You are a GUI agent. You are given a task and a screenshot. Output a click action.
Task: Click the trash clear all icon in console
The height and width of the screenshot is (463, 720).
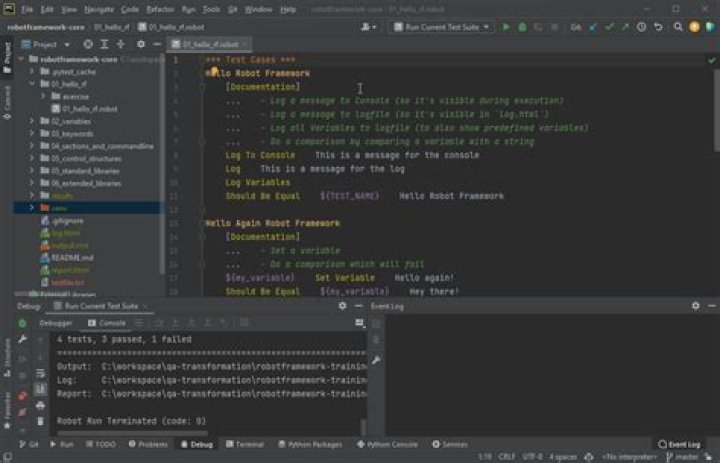(40, 421)
